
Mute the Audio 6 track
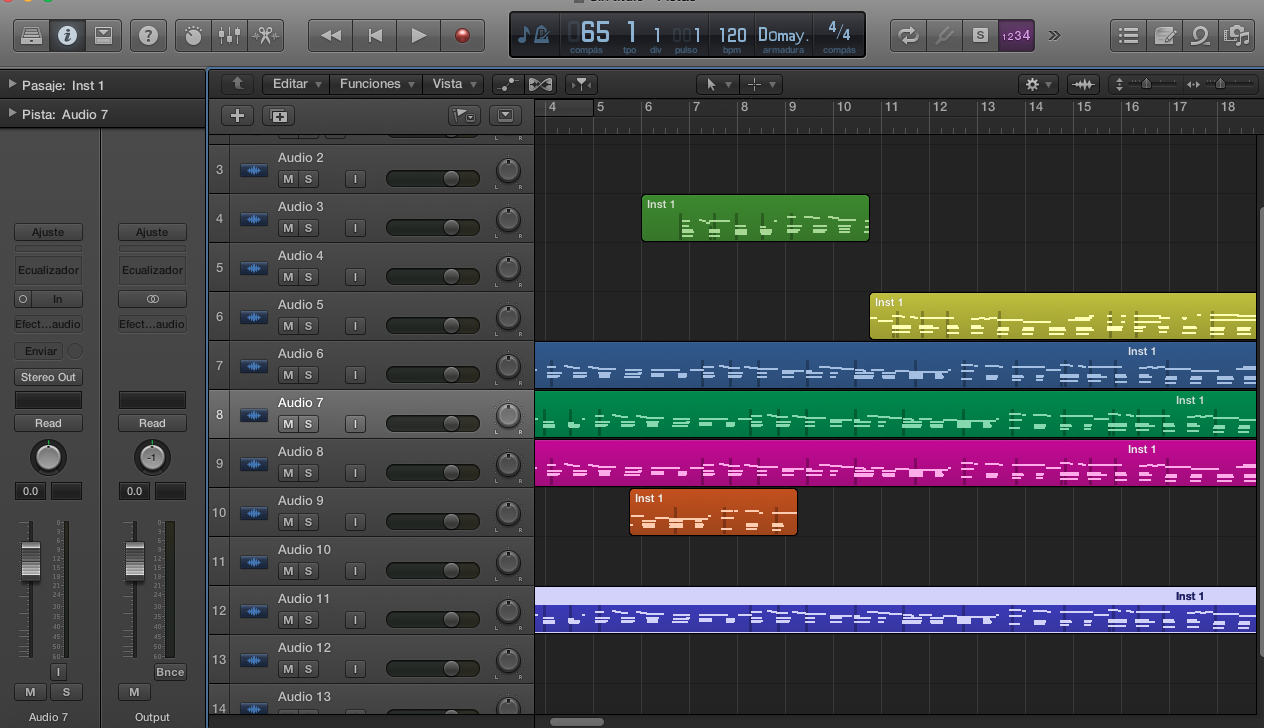(x=288, y=375)
